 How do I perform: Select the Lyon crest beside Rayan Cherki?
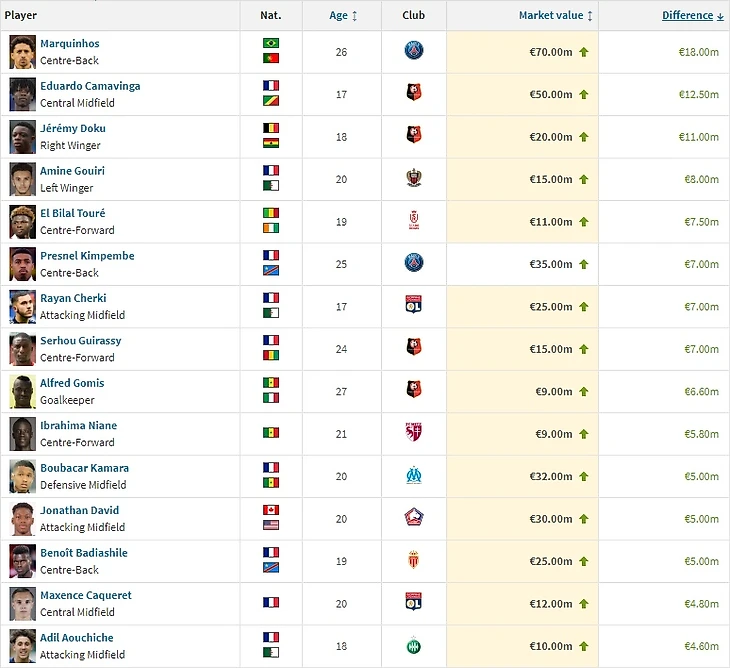(414, 306)
